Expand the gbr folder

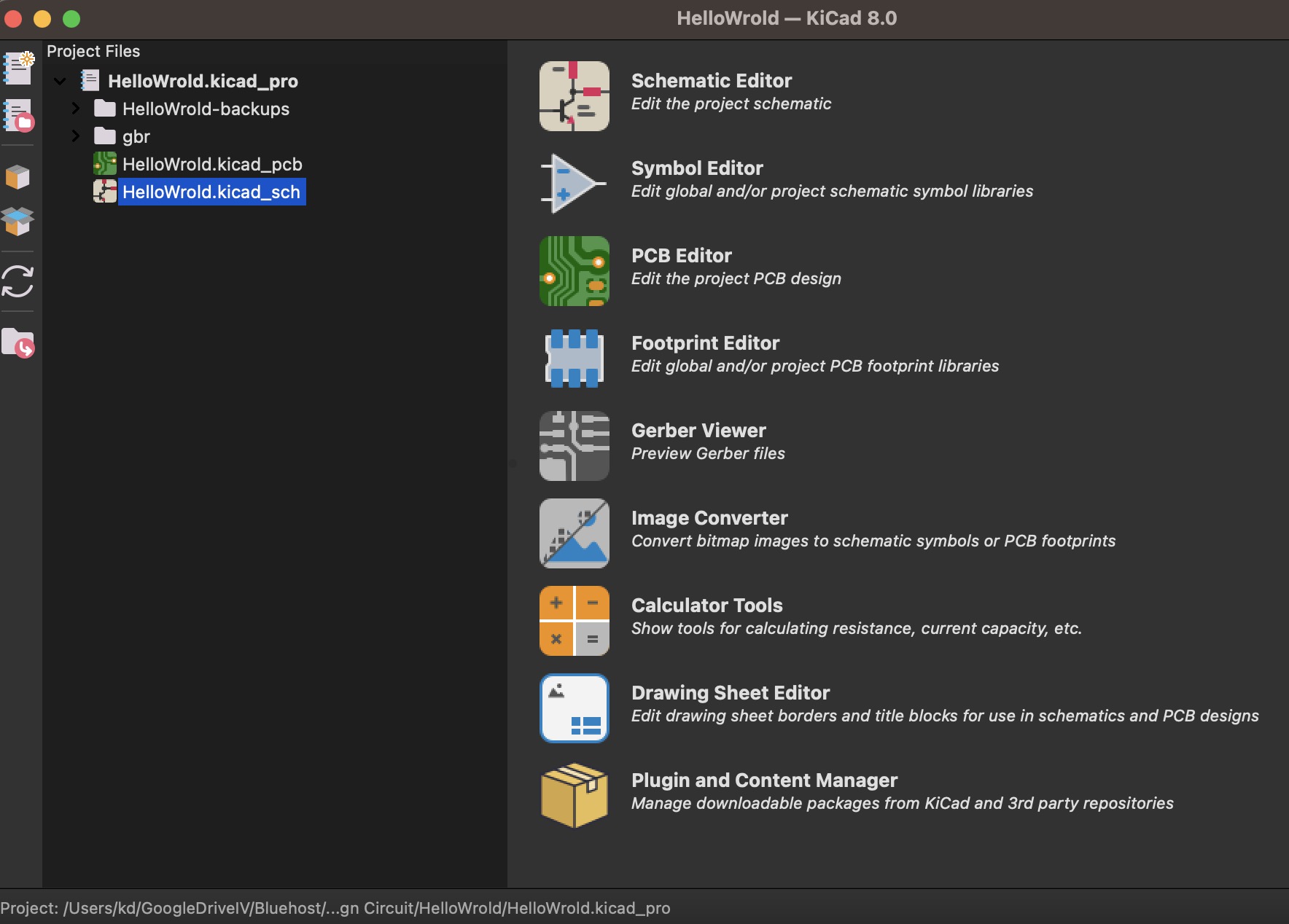tap(76, 136)
